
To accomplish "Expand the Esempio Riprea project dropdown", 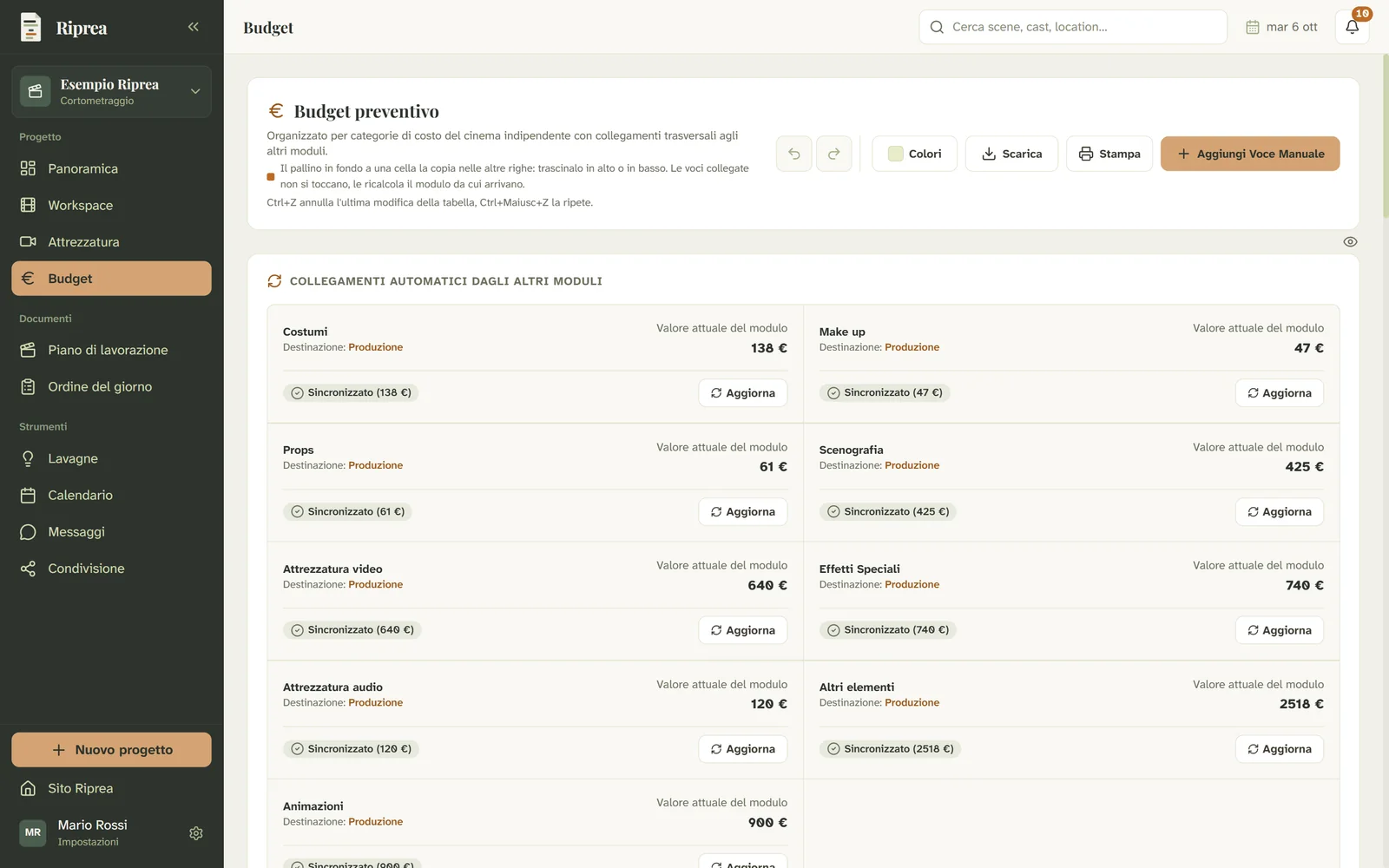I will click(111, 92).
